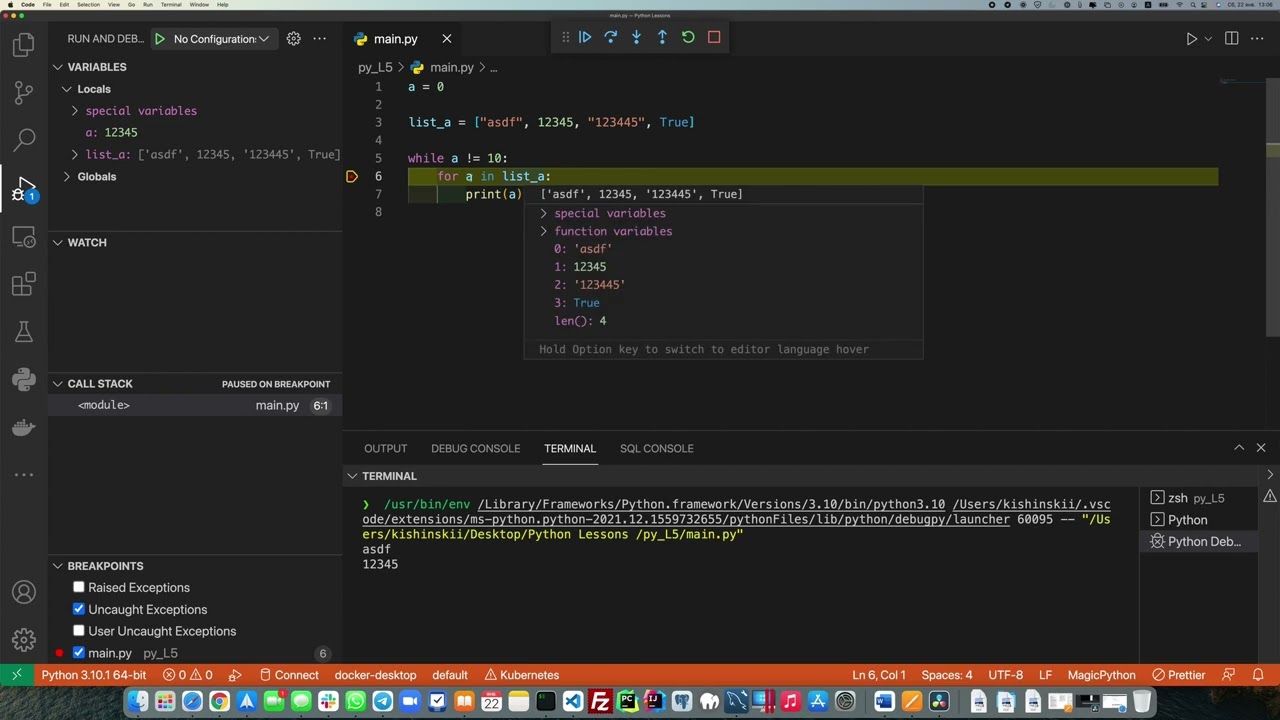Restart the debug session
The height and width of the screenshot is (720, 1280).
(688, 37)
